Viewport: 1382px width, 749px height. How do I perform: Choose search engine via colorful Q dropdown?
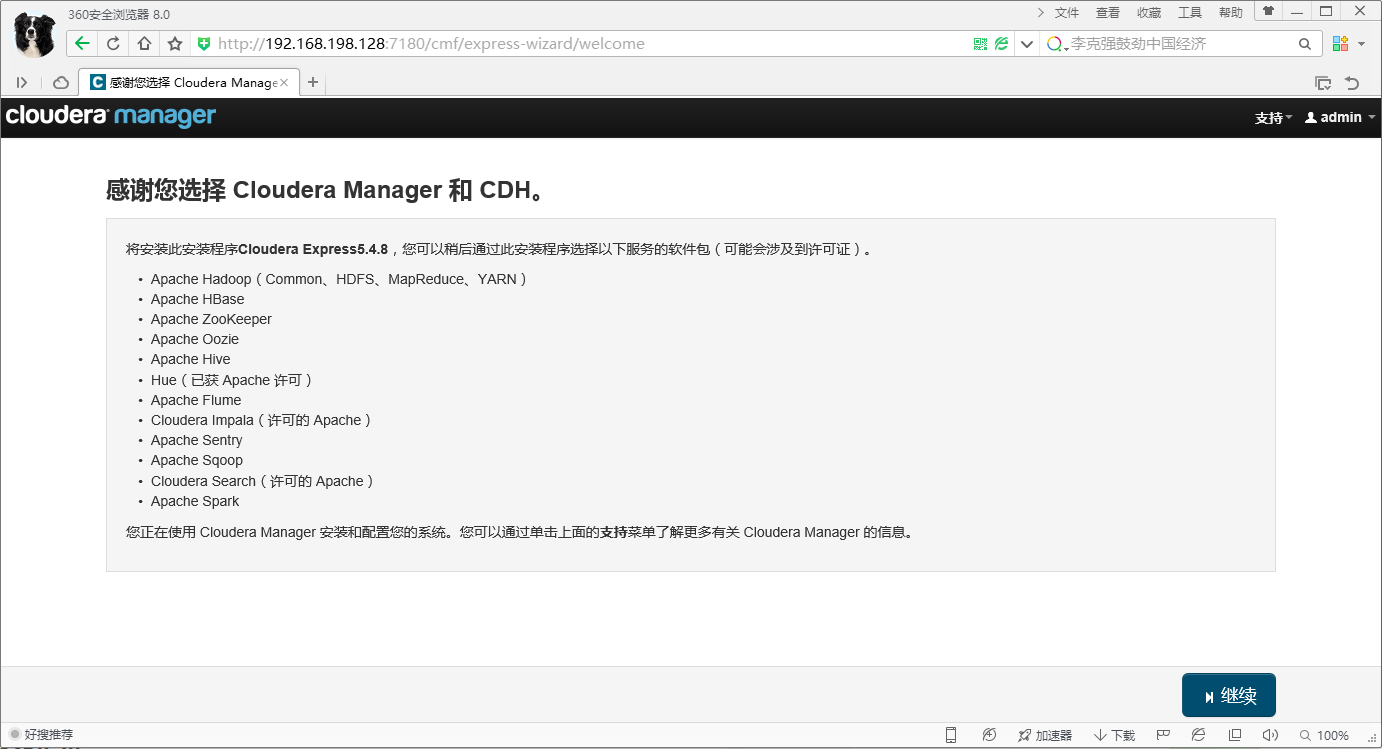[x=1058, y=44]
